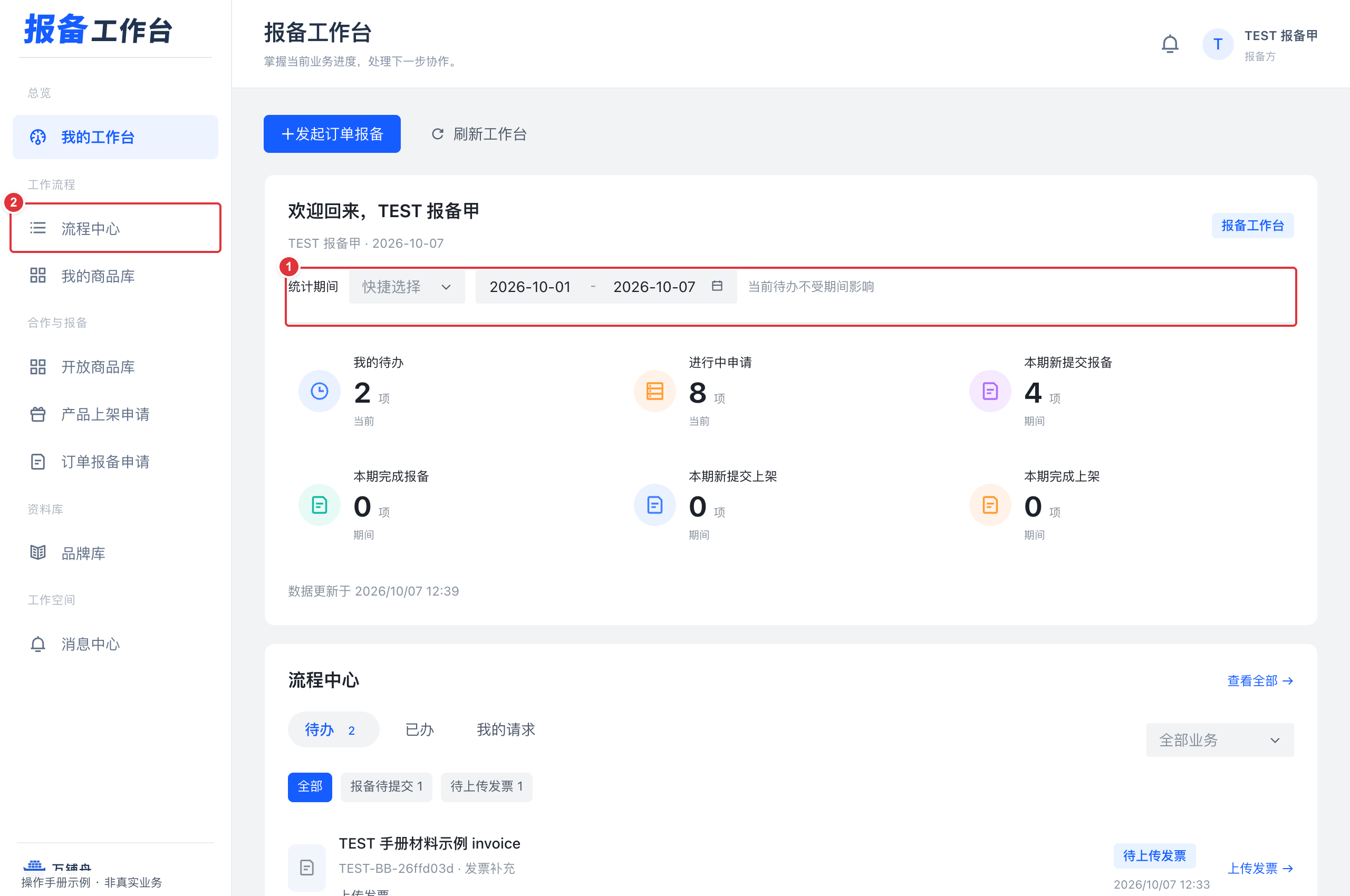Click the refresh icon beside 刷新工作台

pyautogui.click(x=437, y=134)
